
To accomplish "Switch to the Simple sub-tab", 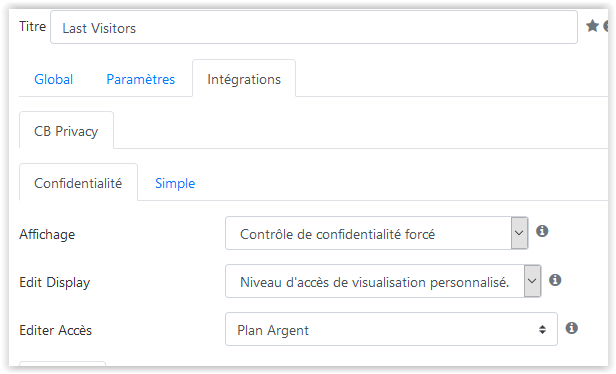I will [x=175, y=183].
